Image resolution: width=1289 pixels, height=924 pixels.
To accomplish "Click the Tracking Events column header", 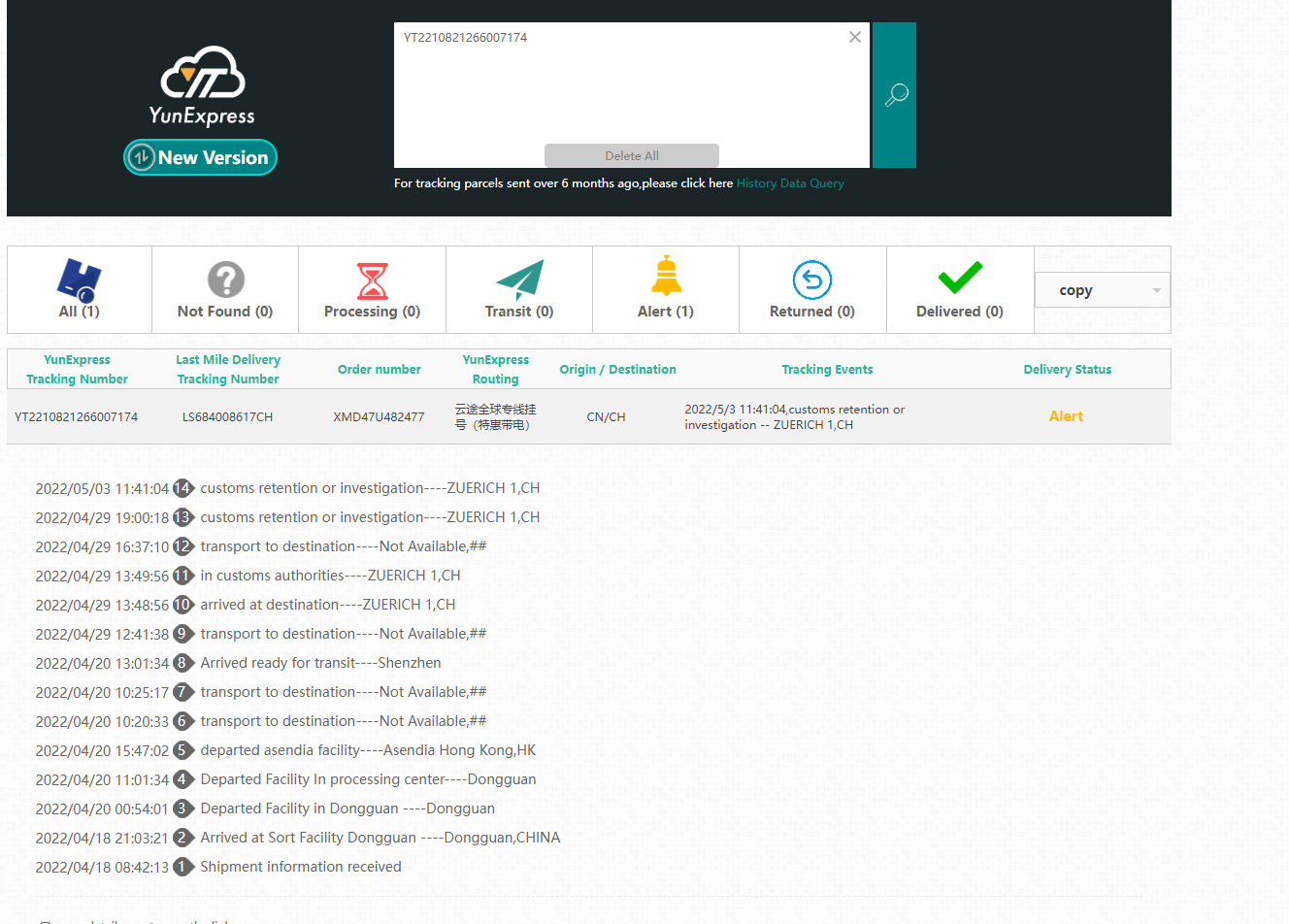I will (x=827, y=370).
